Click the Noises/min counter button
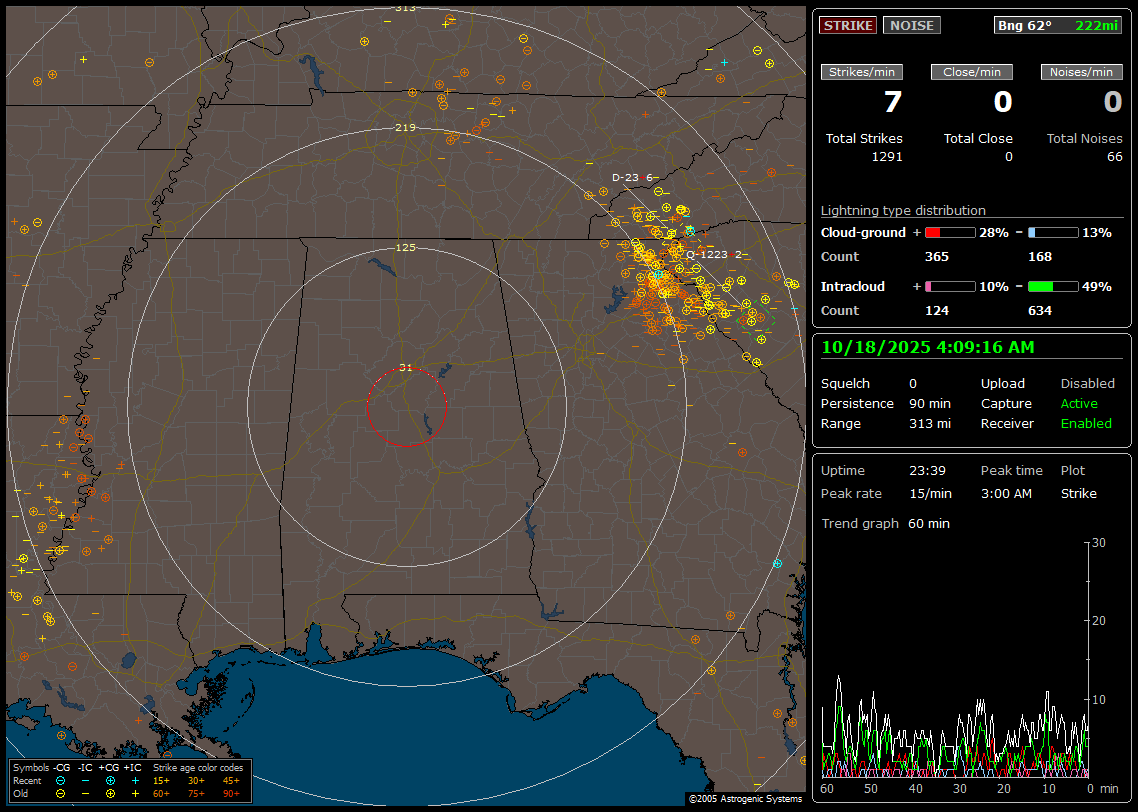The width and height of the screenshot is (1138, 812). pos(1081,72)
